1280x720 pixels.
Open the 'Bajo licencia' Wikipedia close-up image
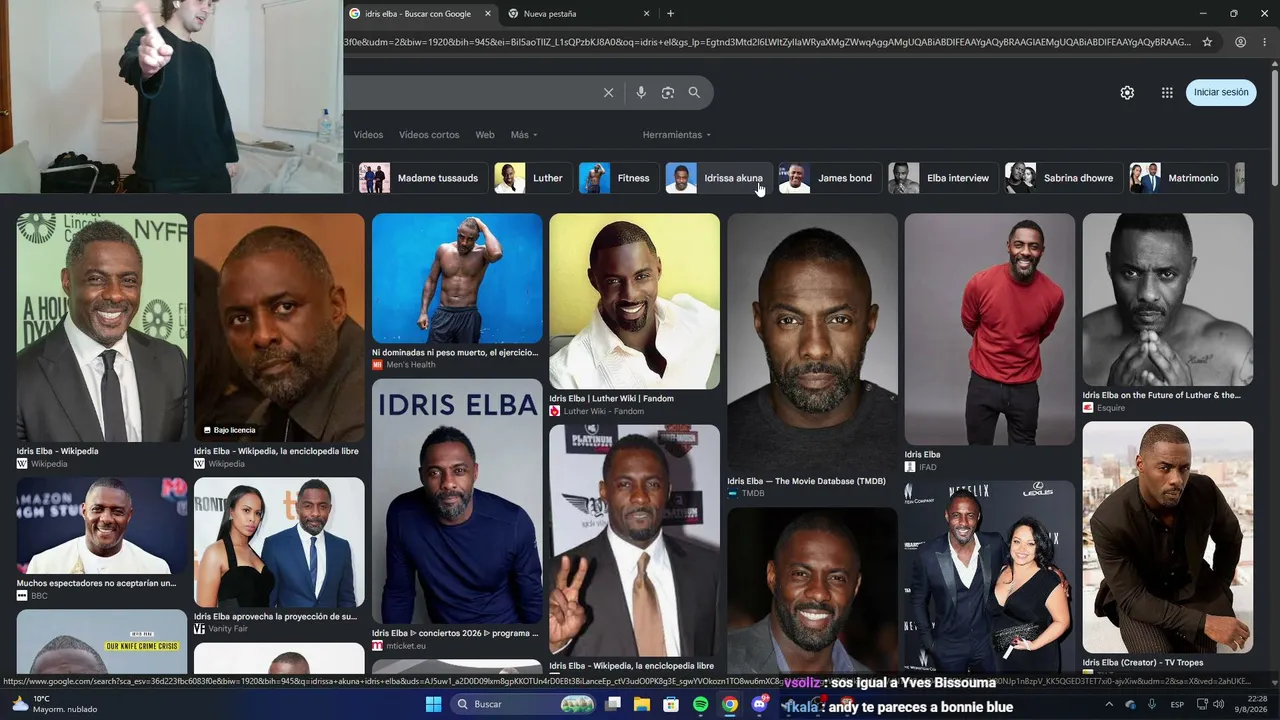[x=279, y=327]
